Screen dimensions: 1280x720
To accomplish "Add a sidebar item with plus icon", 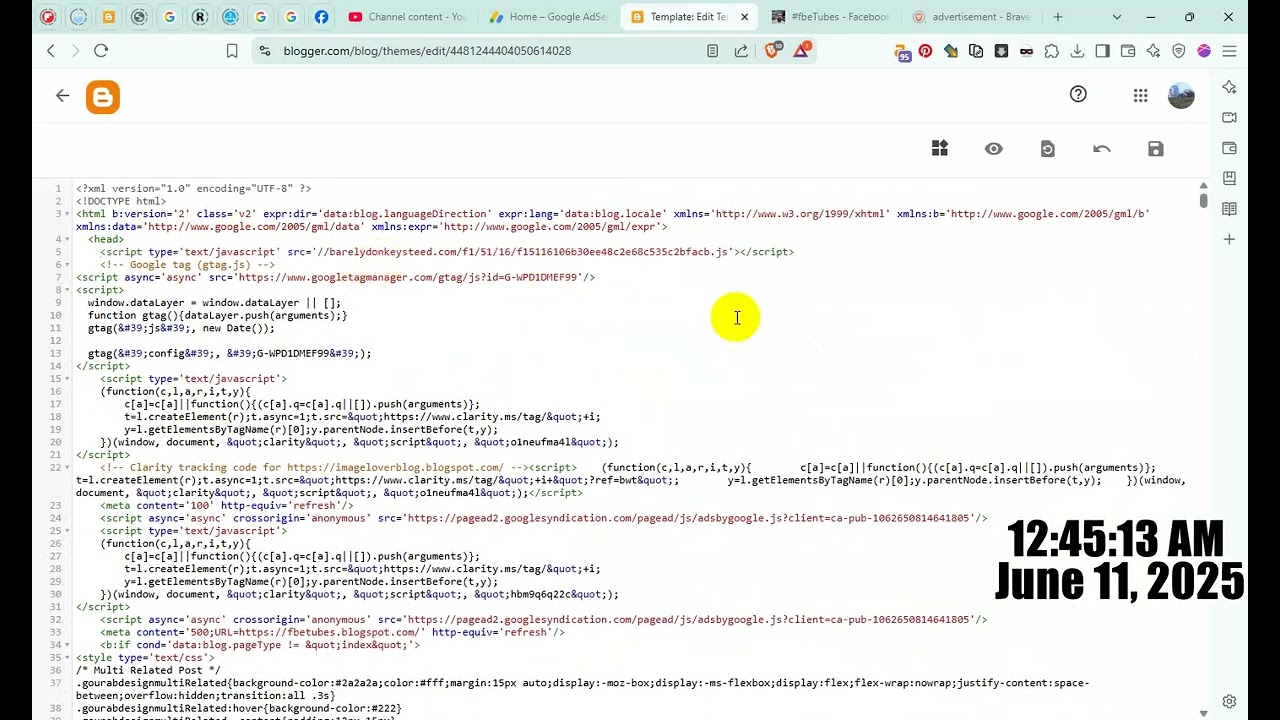I will coord(1229,239).
